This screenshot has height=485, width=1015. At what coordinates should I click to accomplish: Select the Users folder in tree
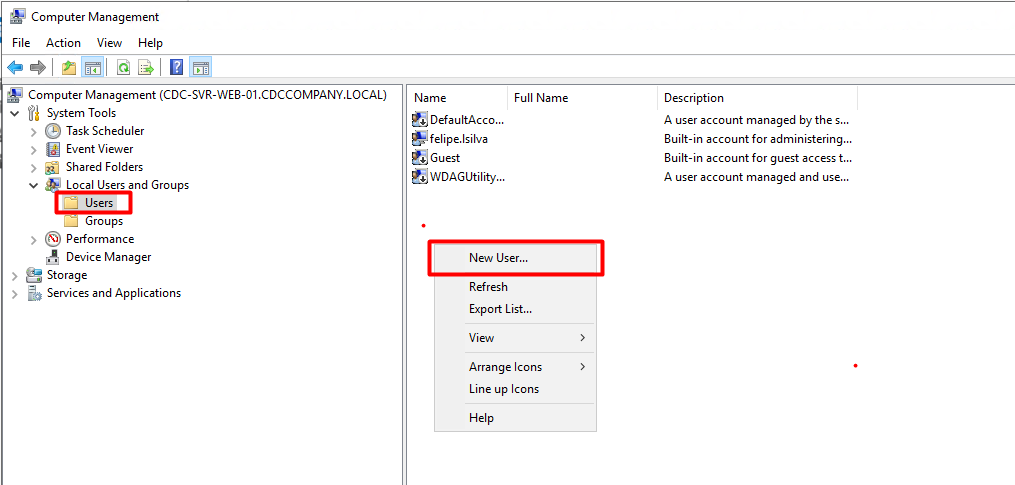(99, 203)
